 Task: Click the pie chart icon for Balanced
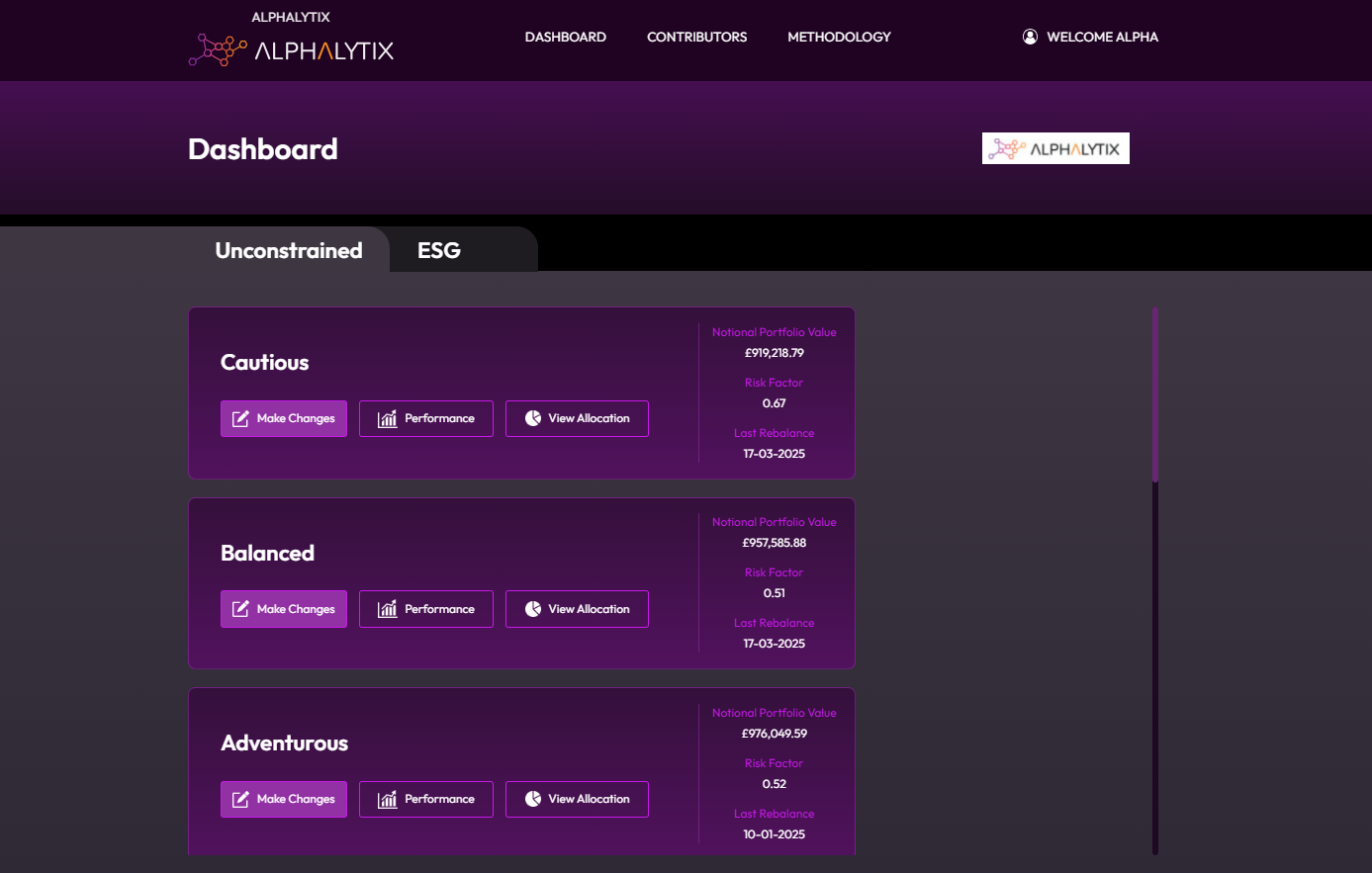click(533, 609)
